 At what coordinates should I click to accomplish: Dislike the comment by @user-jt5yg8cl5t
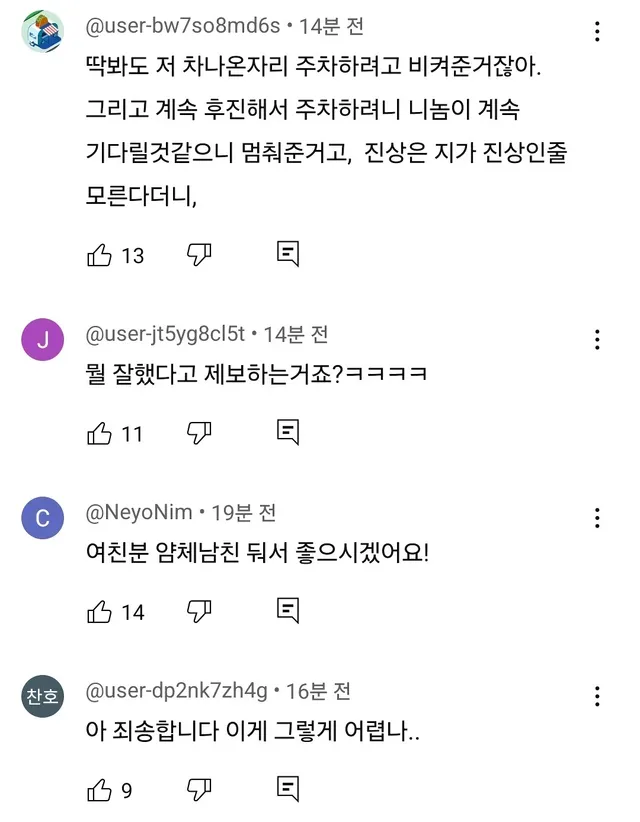(200, 433)
